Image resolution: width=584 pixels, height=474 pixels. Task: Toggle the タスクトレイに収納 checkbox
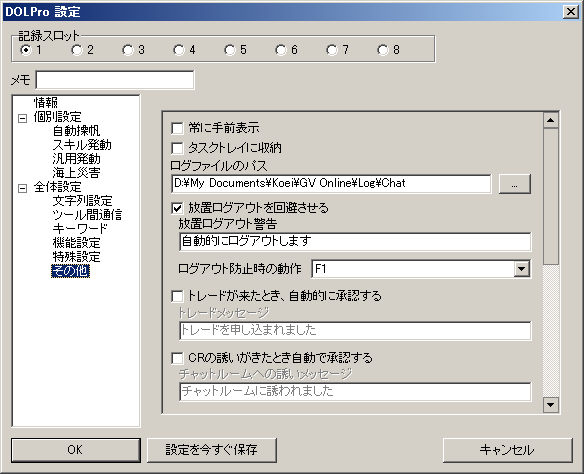click(x=177, y=148)
